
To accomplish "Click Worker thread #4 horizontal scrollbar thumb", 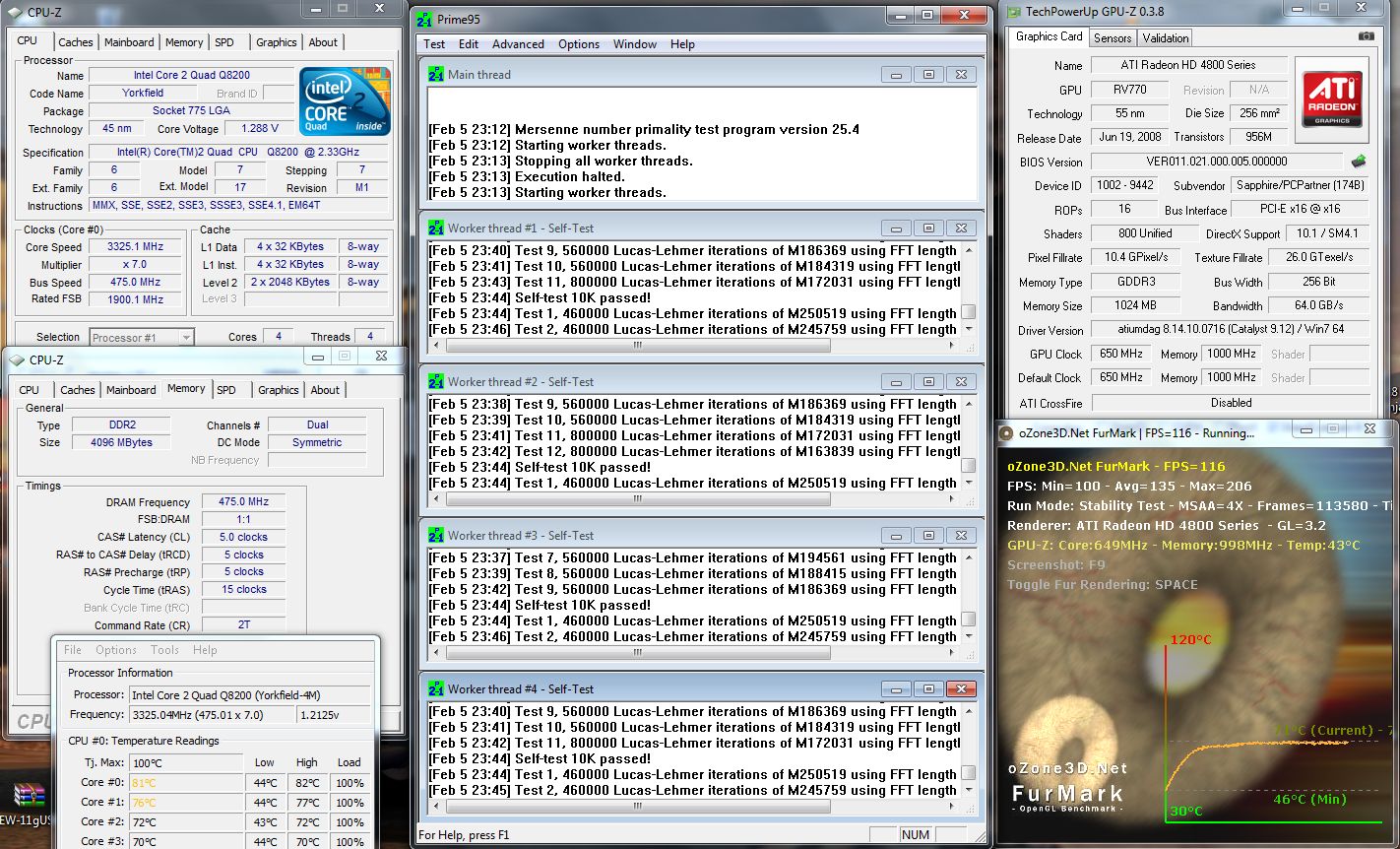I will (x=638, y=807).
